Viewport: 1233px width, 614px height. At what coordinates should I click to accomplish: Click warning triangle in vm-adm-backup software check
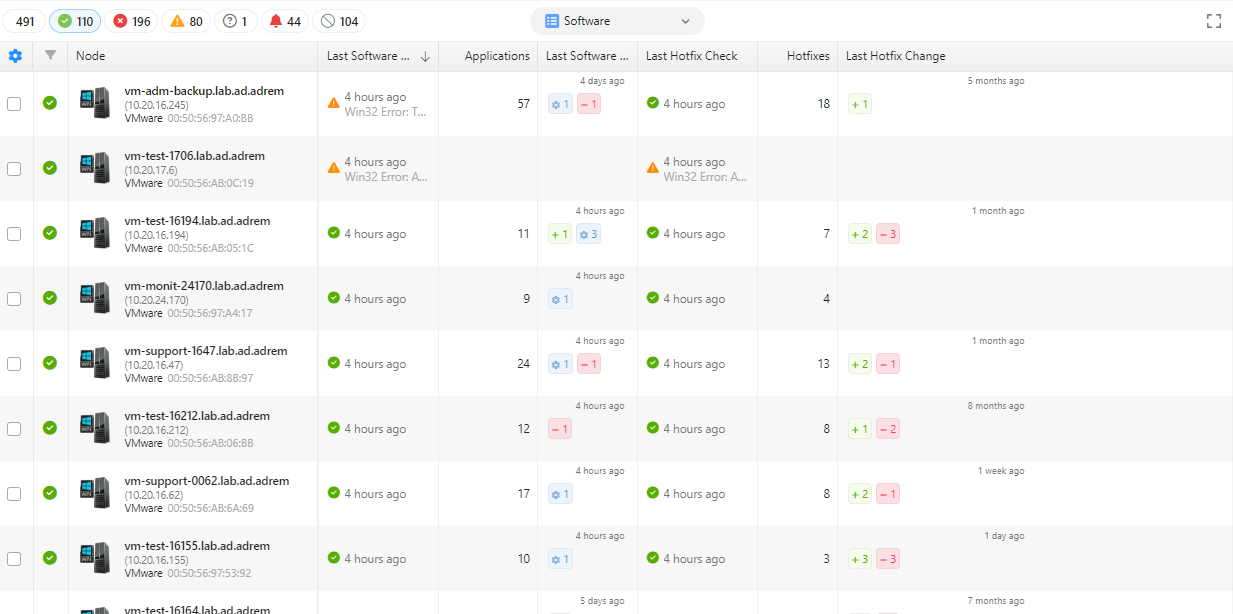pos(334,103)
